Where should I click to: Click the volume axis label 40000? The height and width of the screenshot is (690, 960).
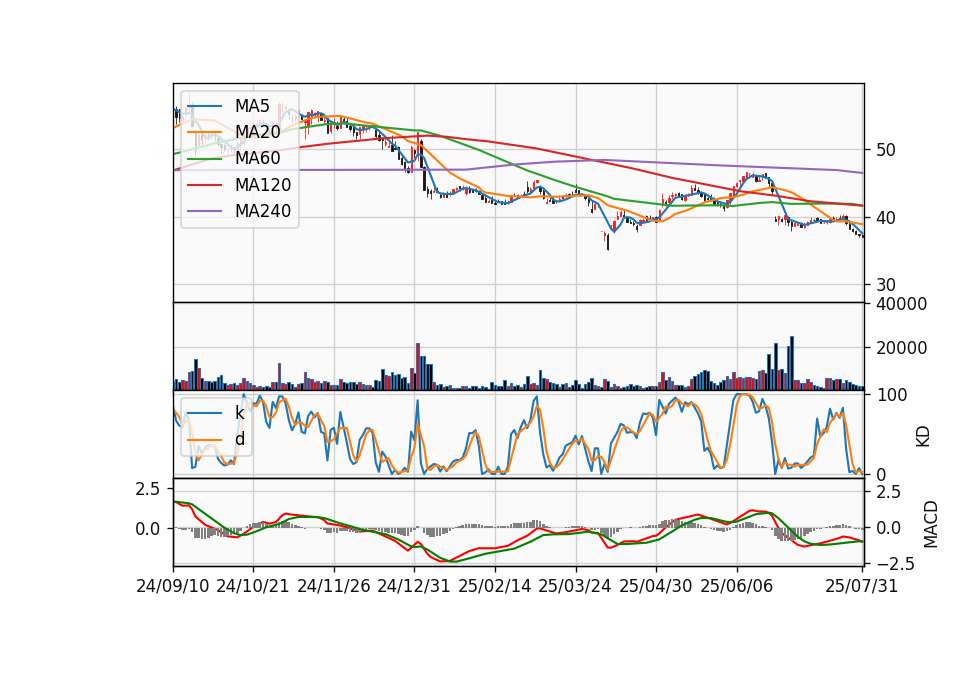point(901,304)
